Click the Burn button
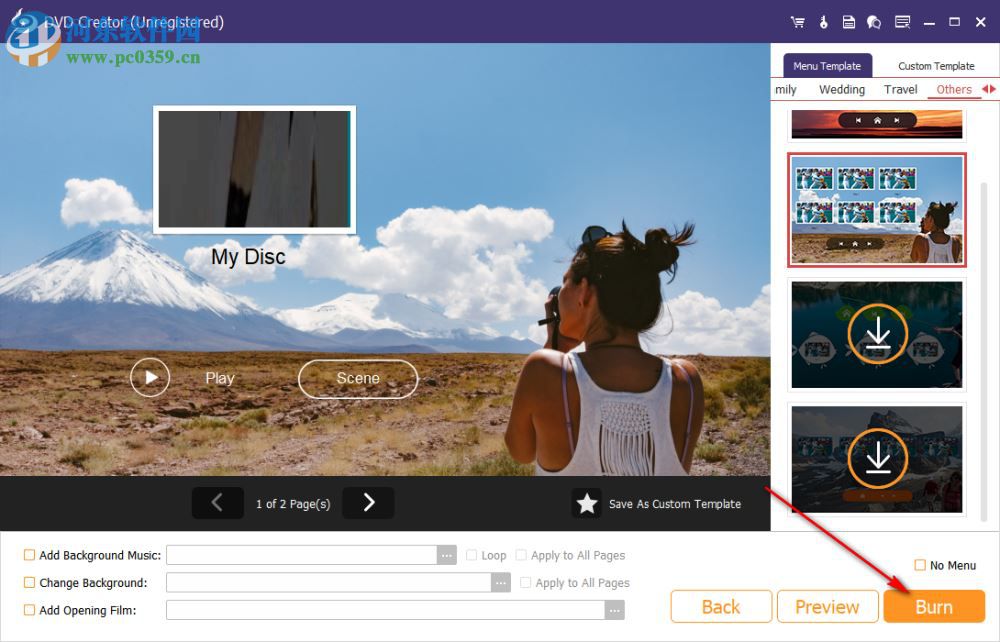This screenshot has width=1000, height=642. pos(934,606)
